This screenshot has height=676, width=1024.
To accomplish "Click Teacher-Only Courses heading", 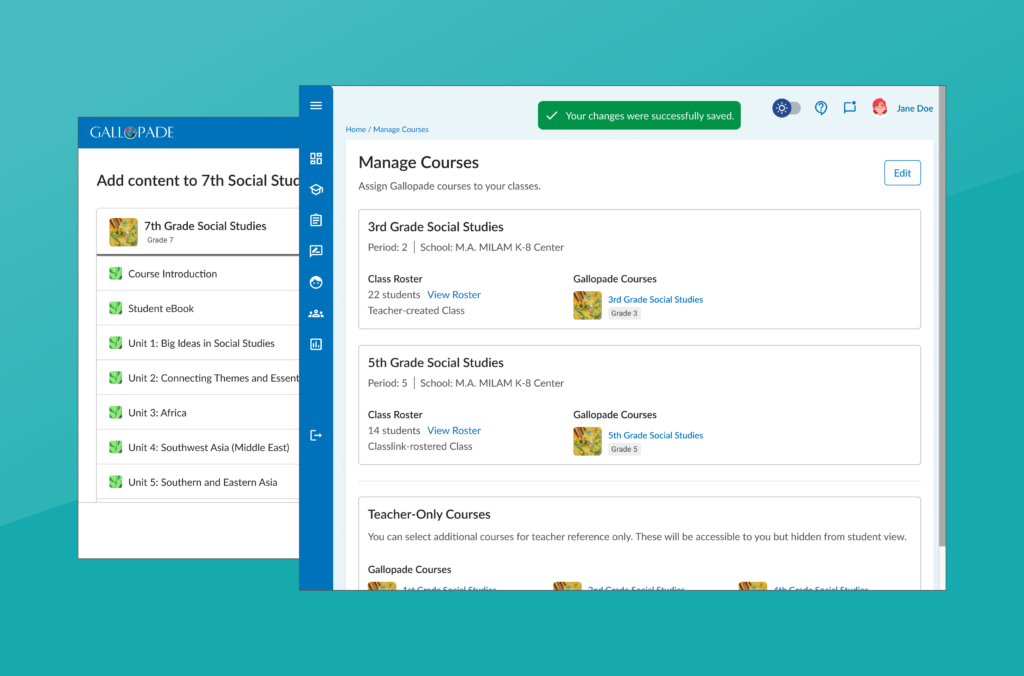I will pyautogui.click(x=429, y=515).
